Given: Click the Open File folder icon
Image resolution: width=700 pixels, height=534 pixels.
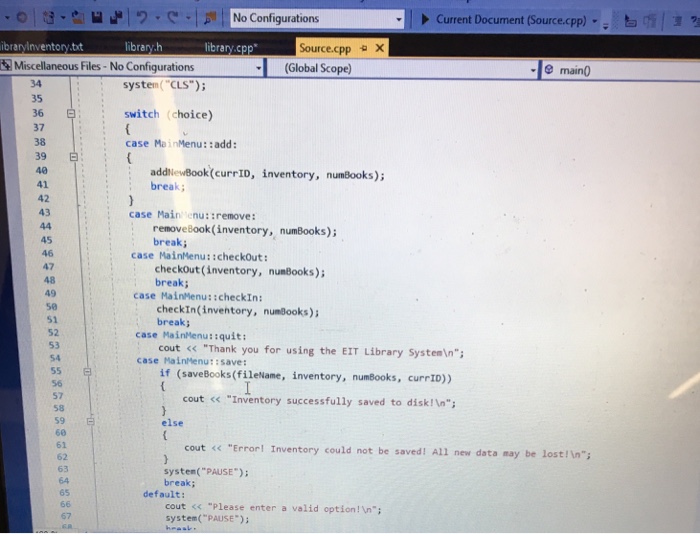Looking at the screenshot, I should [78, 17].
